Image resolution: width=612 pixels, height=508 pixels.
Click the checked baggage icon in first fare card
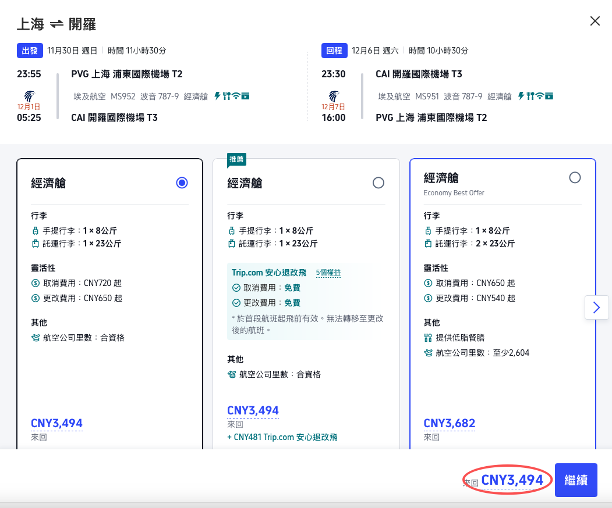(35, 243)
